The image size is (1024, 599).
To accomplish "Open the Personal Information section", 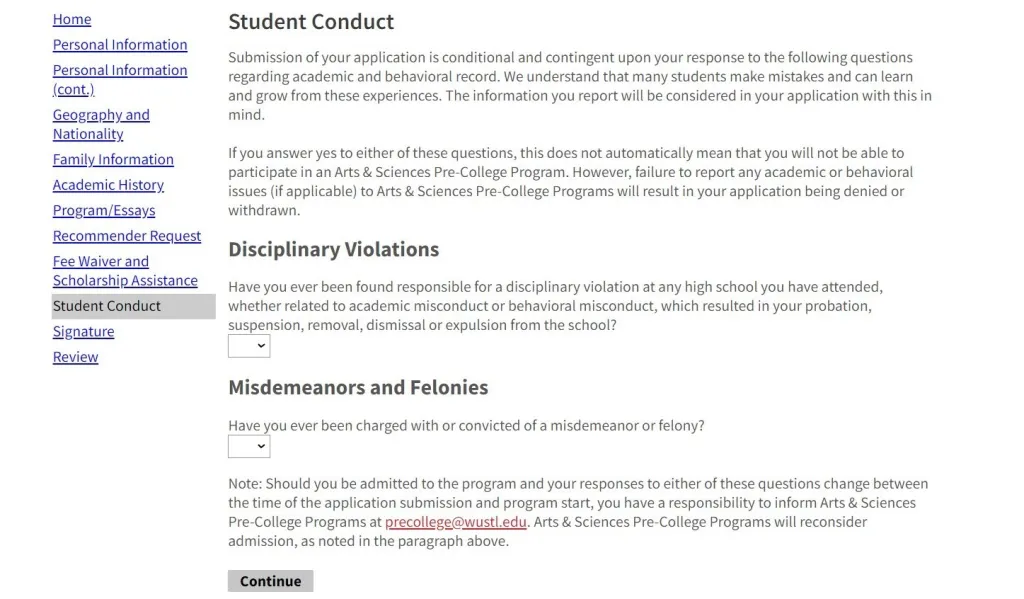I will (x=120, y=45).
